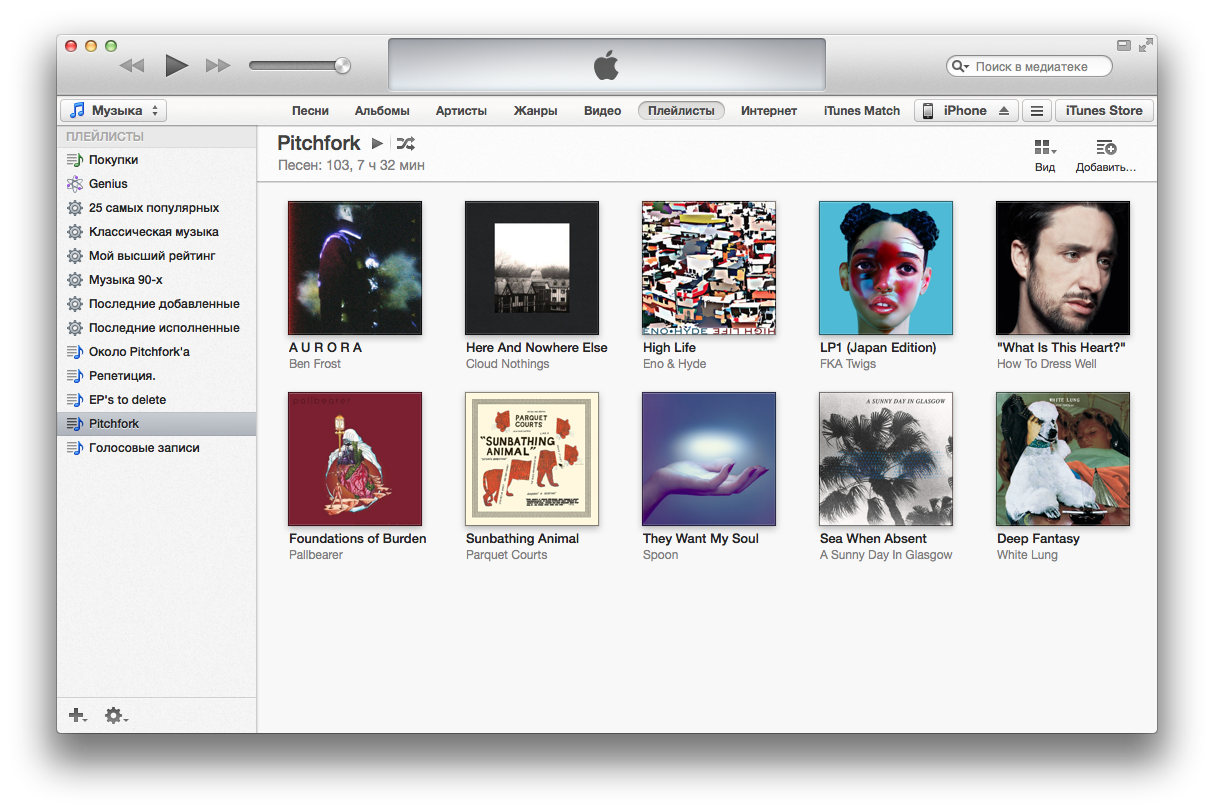1214x812 pixels.
Task: Open the iTunes Store button
Action: click(1104, 111)
